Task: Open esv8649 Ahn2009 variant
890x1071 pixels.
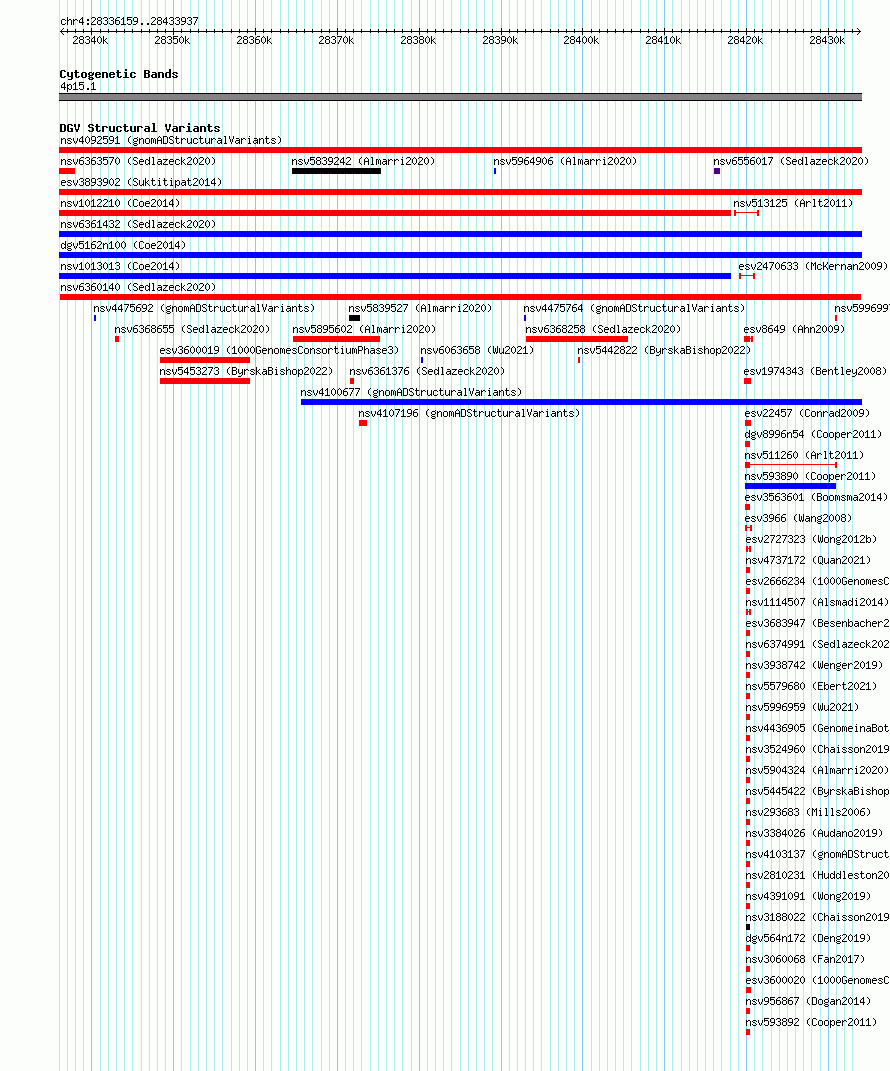Action: click(x=794, y=329)
